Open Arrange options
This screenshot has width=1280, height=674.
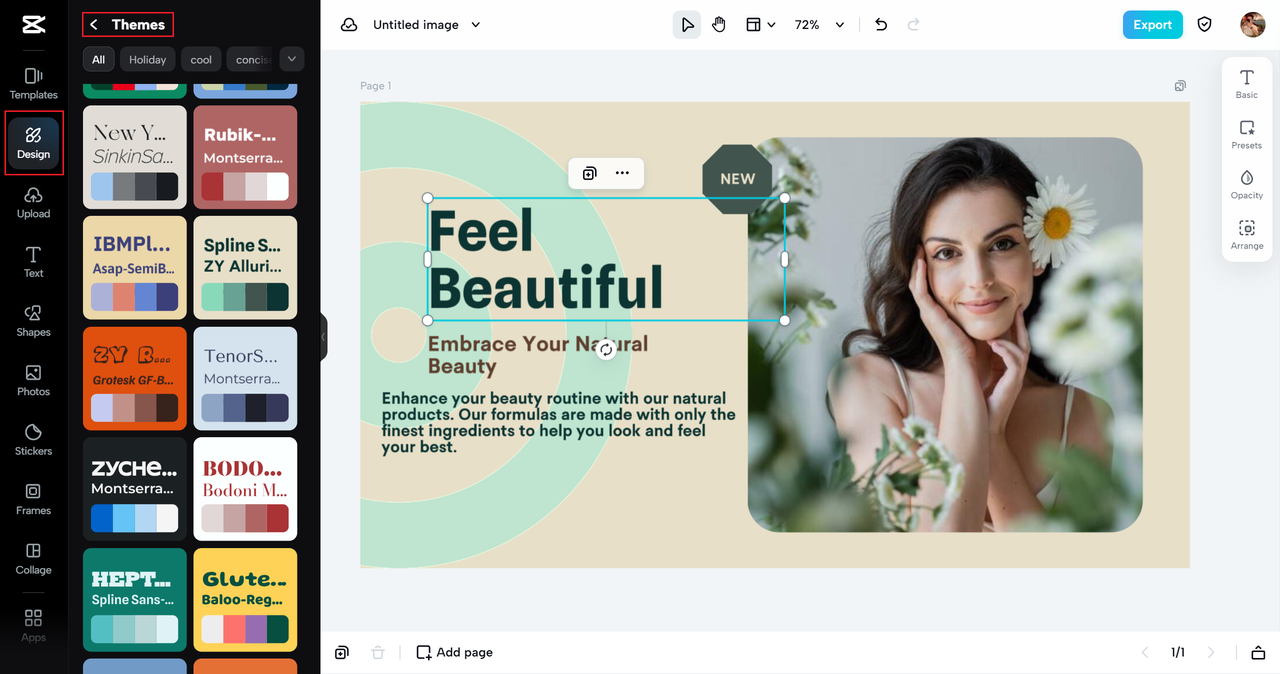coord(1247,235)
